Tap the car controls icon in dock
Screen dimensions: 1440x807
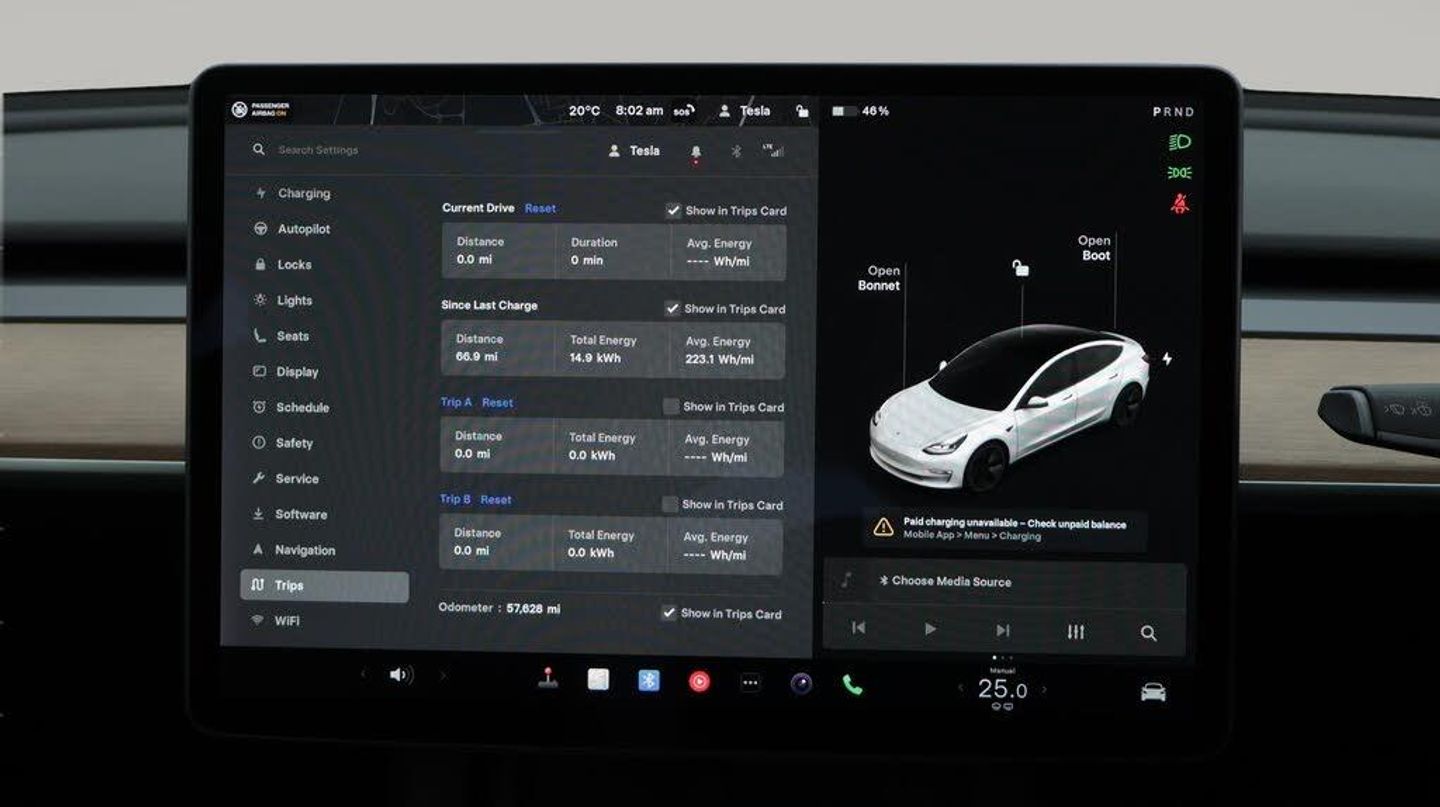coord(1153,691)
